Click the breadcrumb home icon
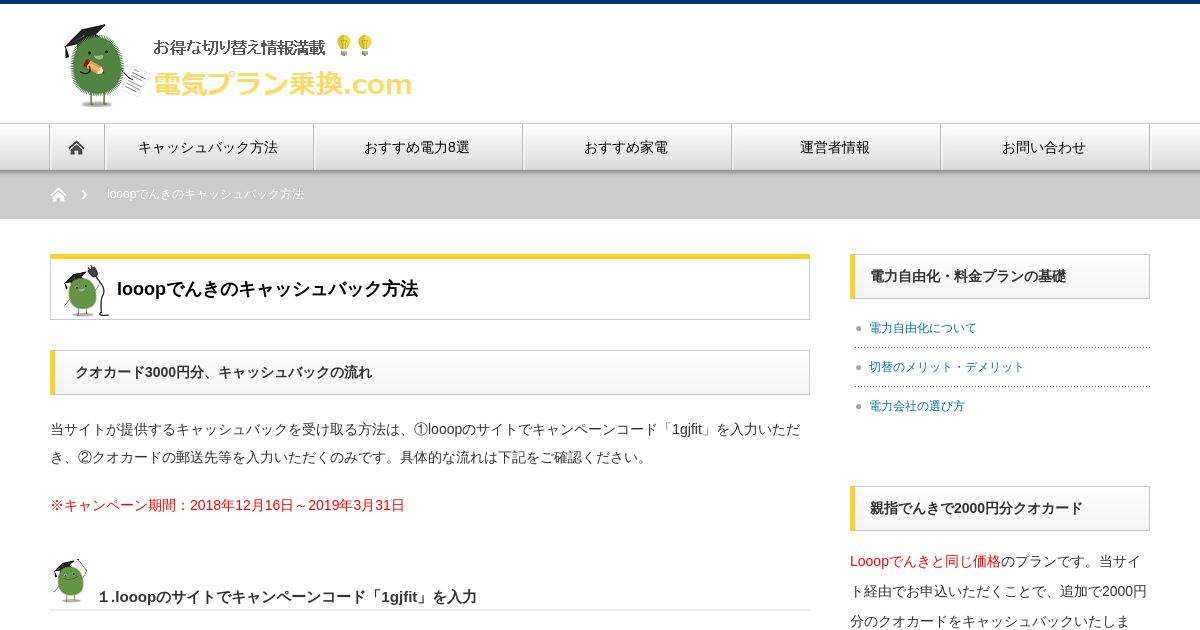This screenshot has width=1200, height=630. click(x=58, y=195)
